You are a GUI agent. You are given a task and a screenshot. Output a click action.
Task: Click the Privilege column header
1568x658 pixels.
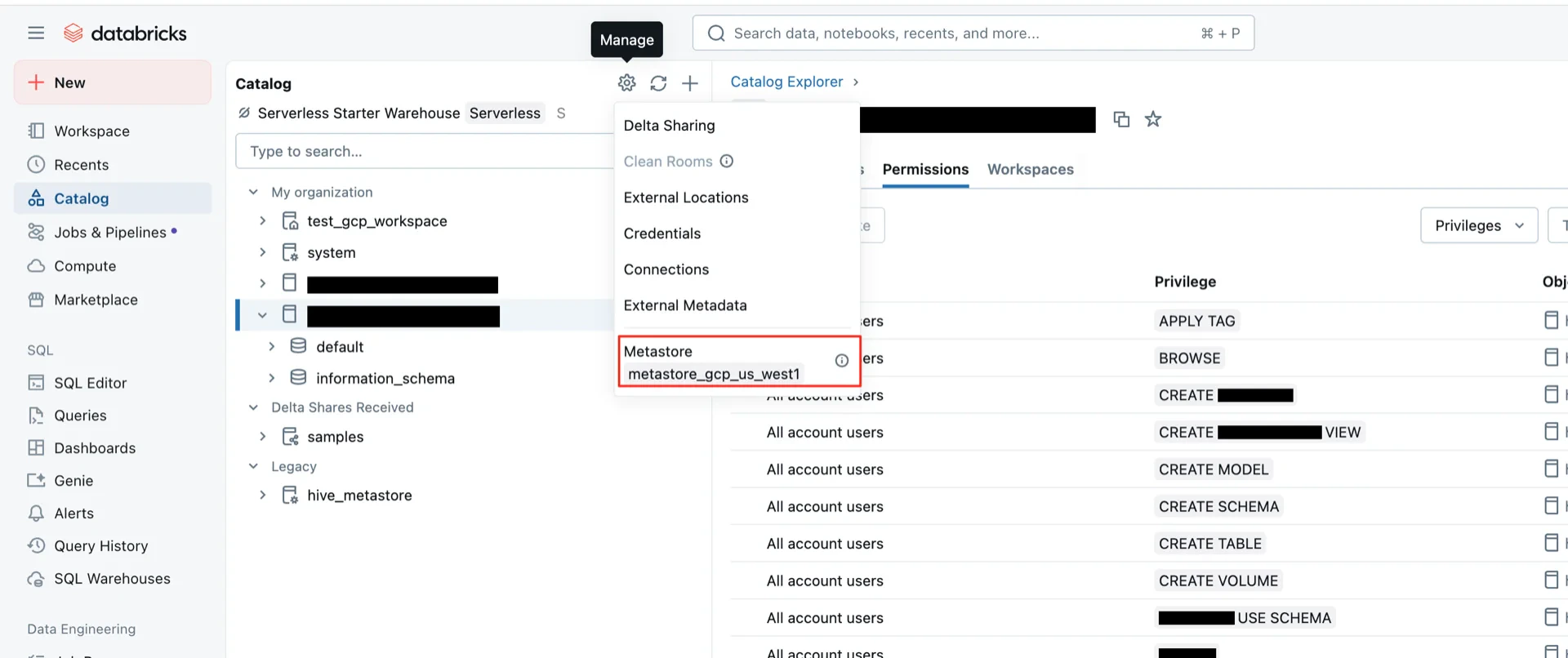tap(1185, 282)
